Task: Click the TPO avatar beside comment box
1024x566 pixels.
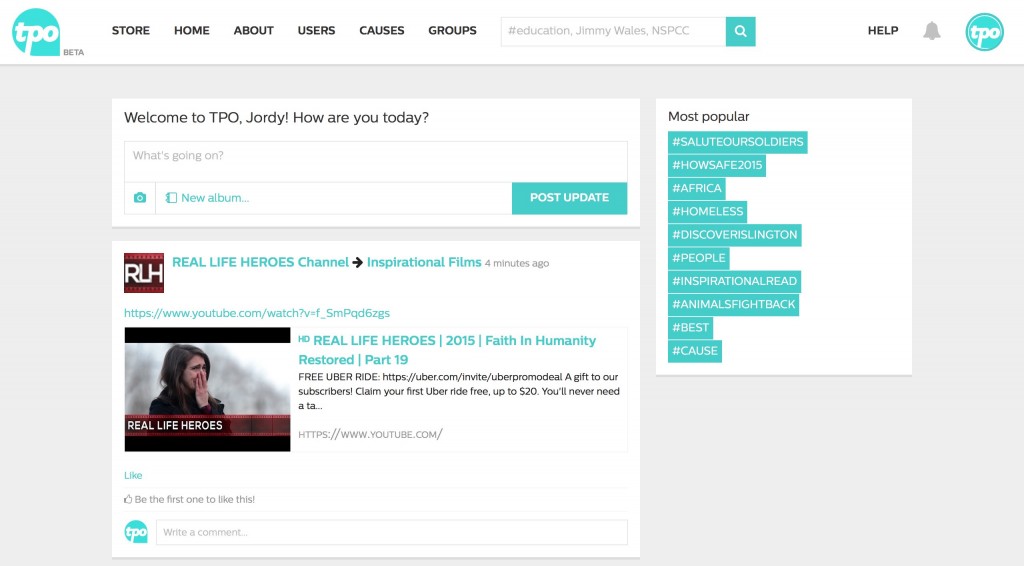Action: [136, 532]
